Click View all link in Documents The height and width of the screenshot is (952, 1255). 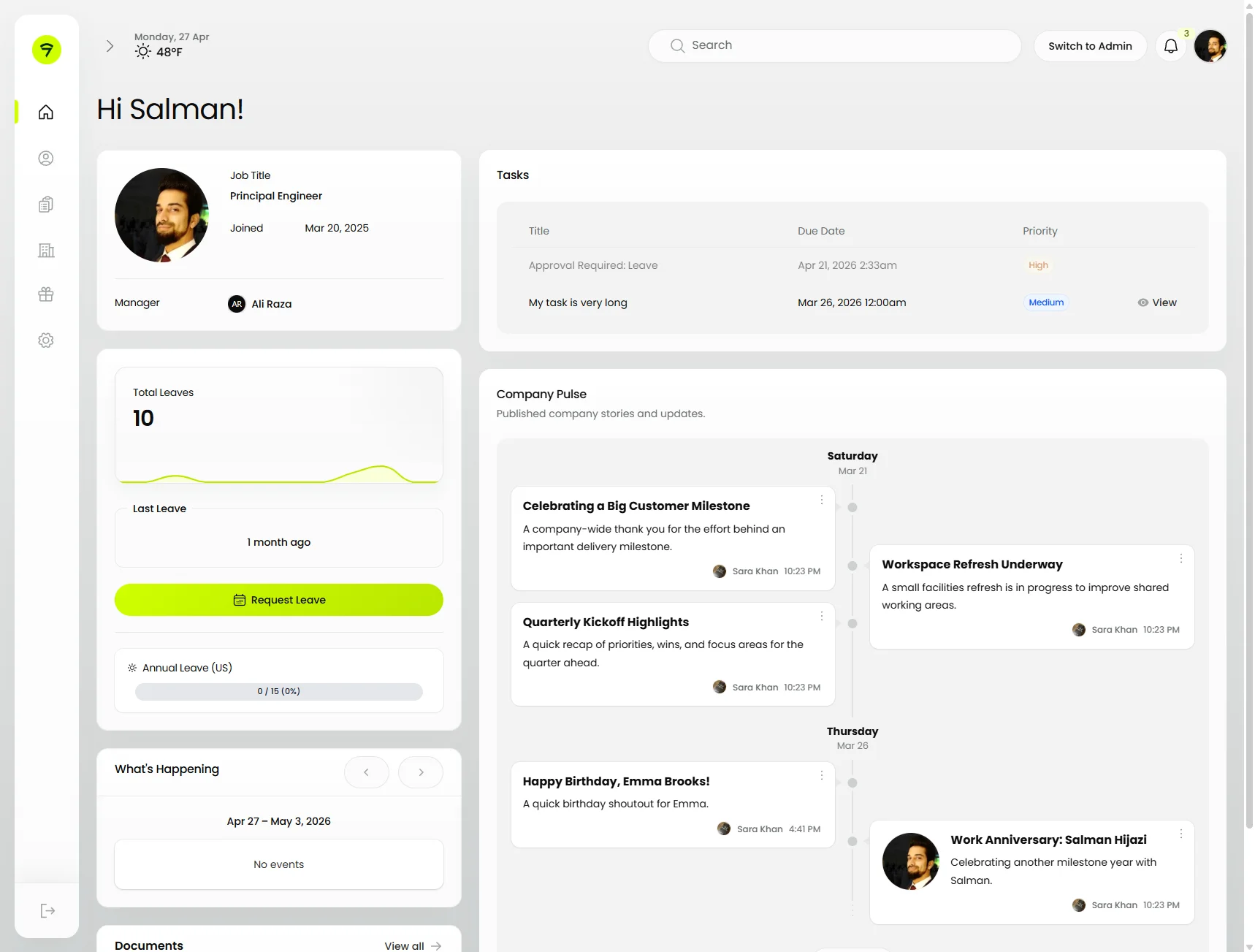413,945
